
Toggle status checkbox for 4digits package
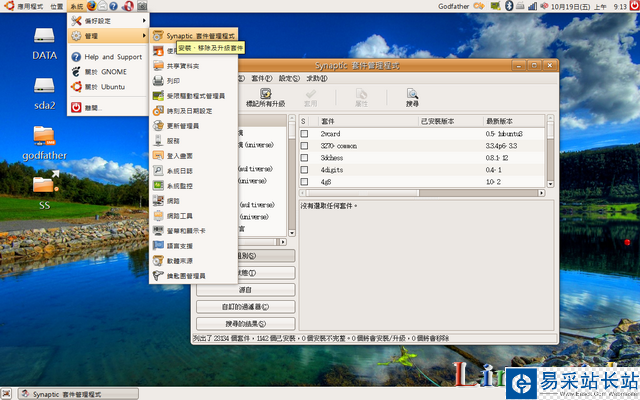tap(304, 169)
